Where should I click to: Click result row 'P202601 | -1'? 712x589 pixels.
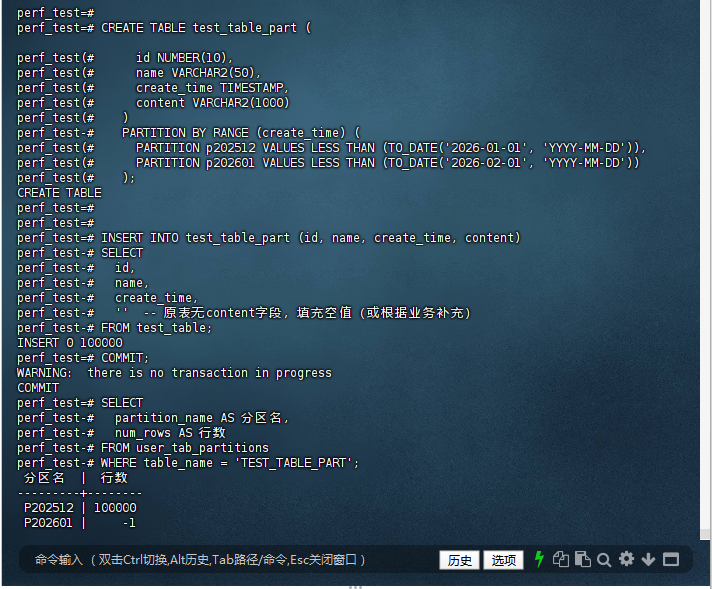[79, 523]
